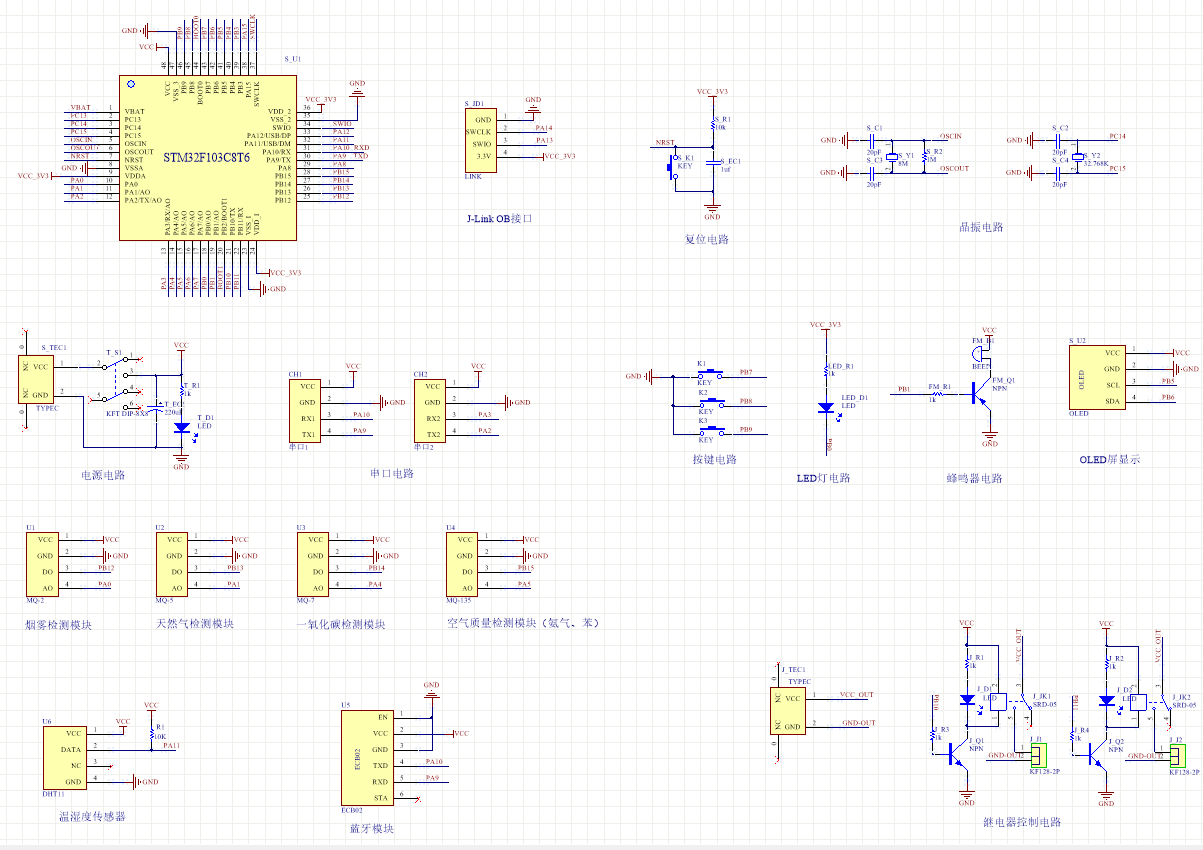Click the '蜂鸣器电路' caption
The image size is (1203, 850).
tap(974, 478)
